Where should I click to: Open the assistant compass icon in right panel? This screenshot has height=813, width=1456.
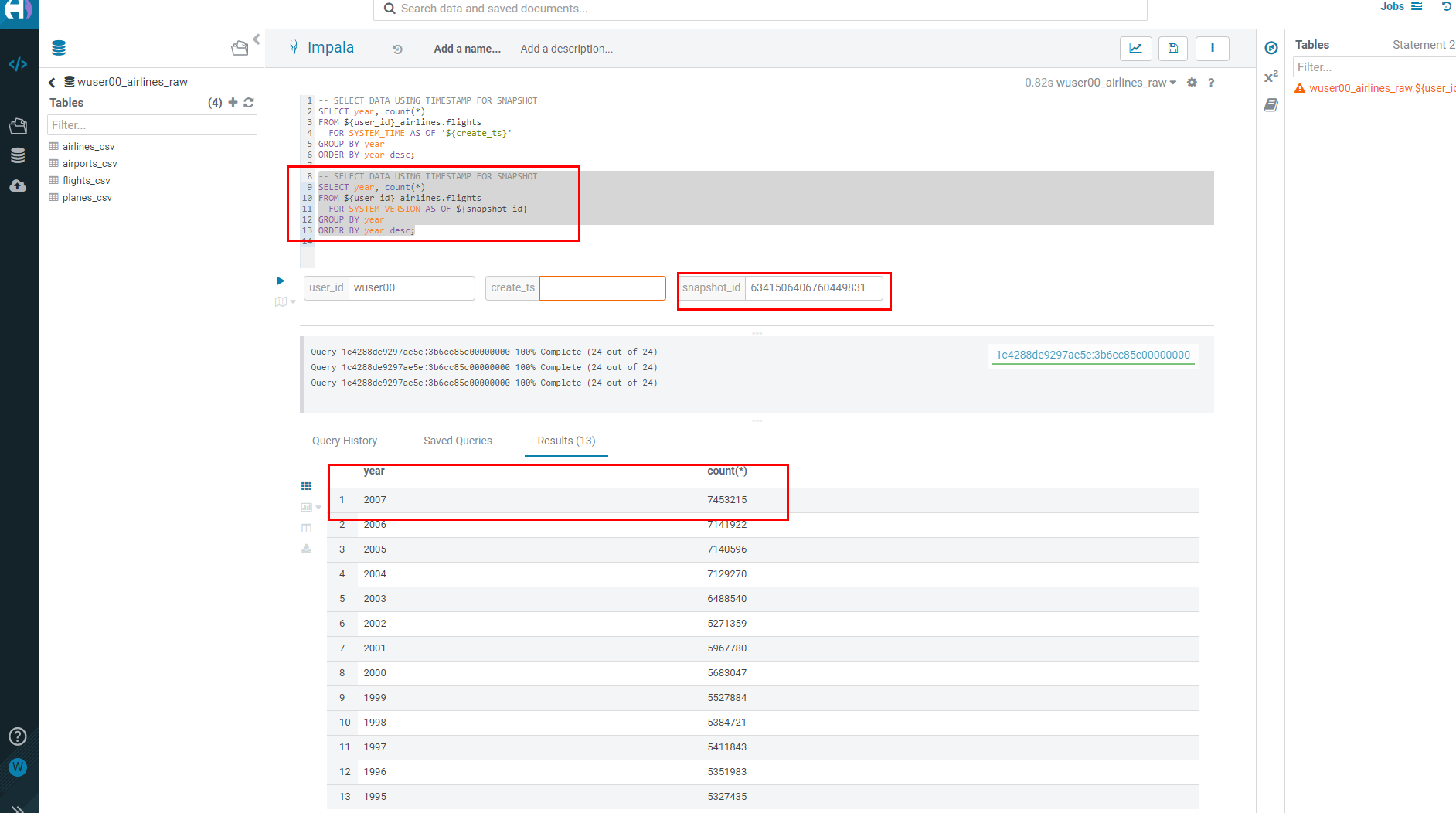(1271, 48)
